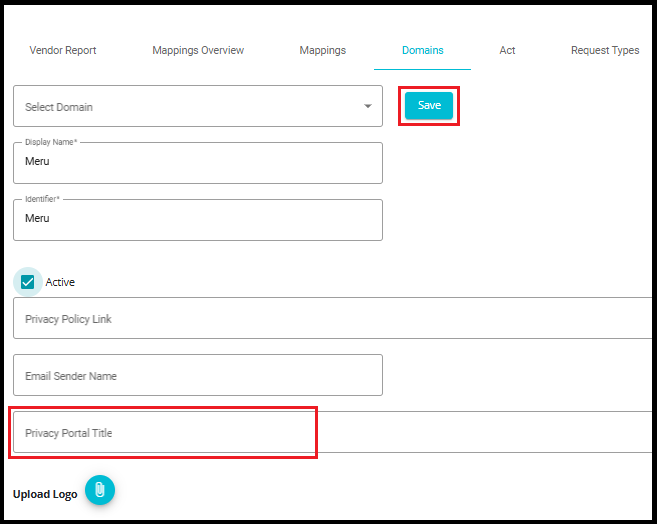Switch to the Act tab

pos(507,50)
